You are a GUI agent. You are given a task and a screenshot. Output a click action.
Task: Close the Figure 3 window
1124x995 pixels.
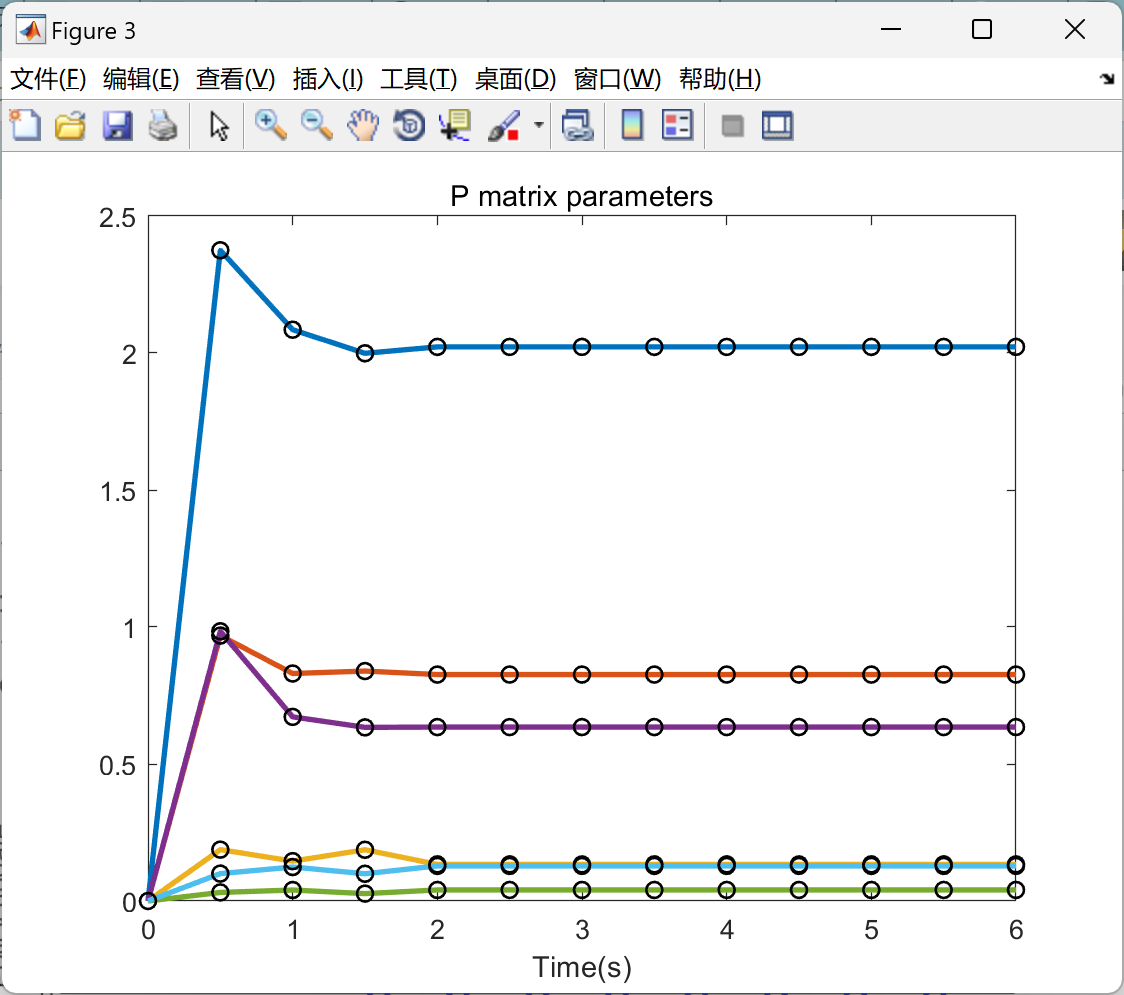click(1075, 29)
